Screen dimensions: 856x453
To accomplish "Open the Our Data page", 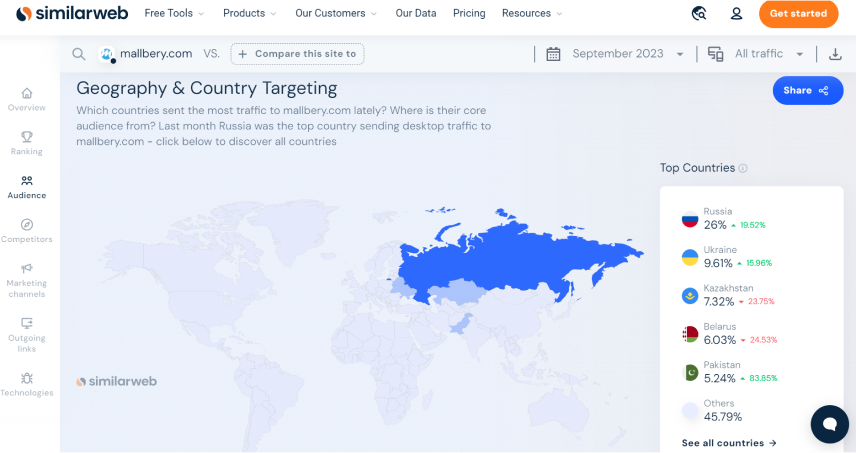I will coord(416,13).
